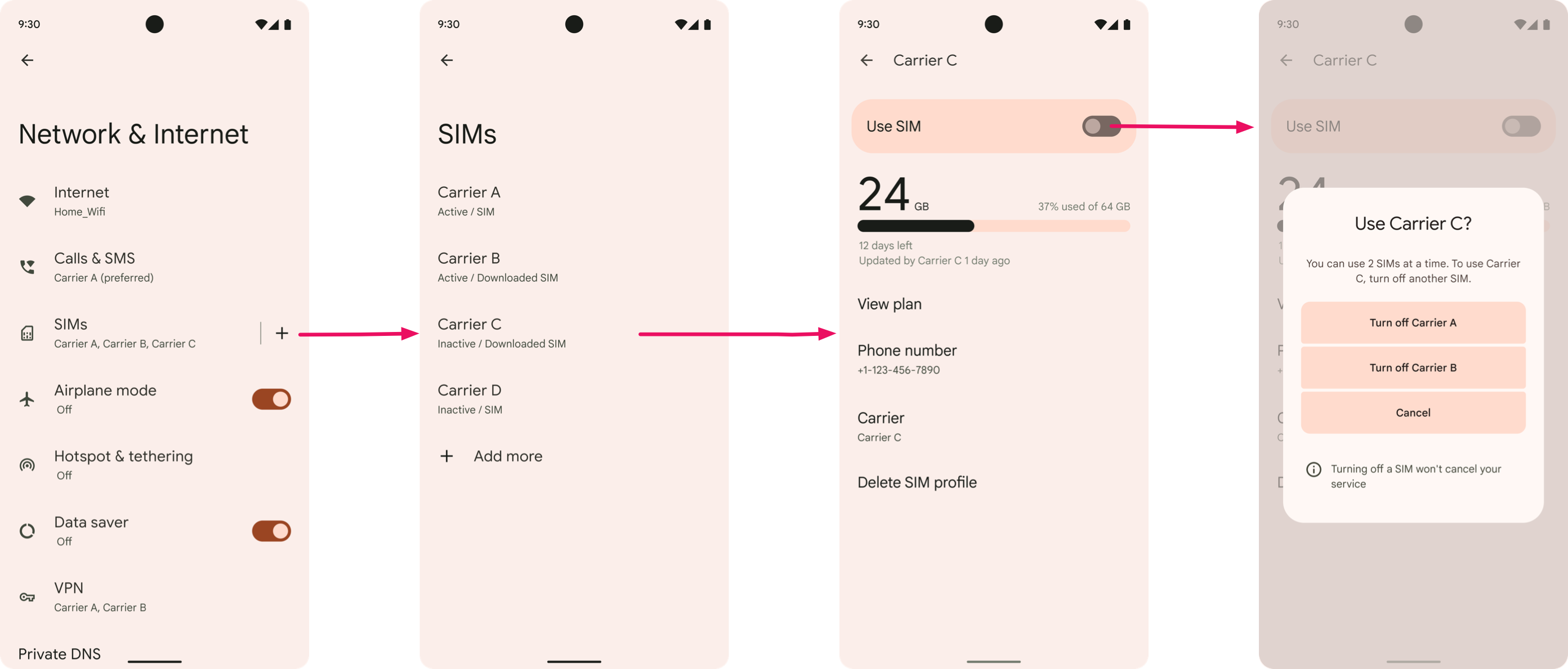
Task: Tap the Data saver icon
Action: pyautogui.click(x=26, y=531)
